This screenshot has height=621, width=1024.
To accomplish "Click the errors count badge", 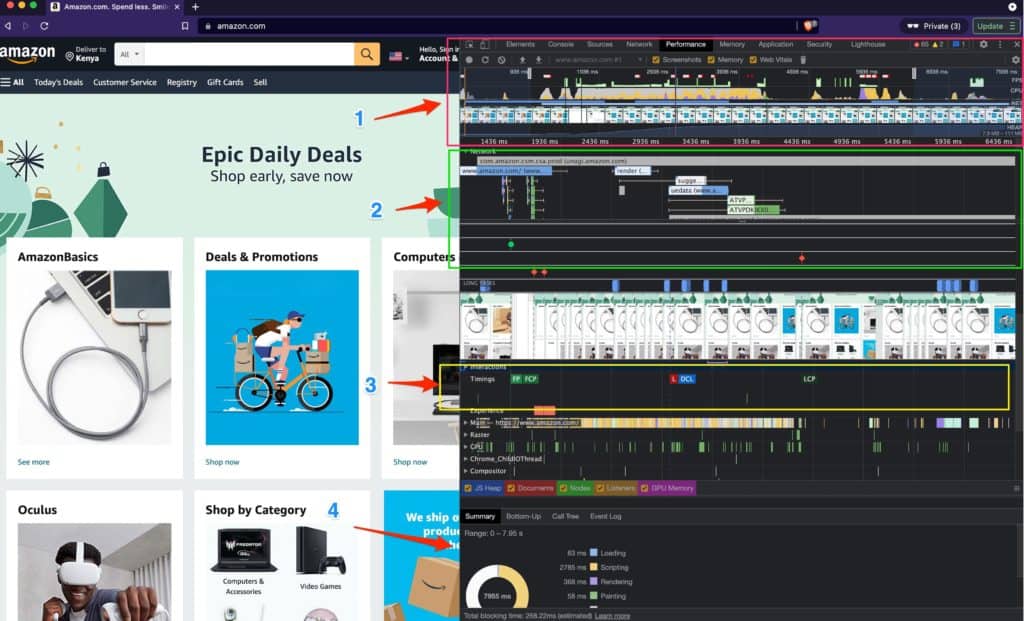I will (921, 44).
